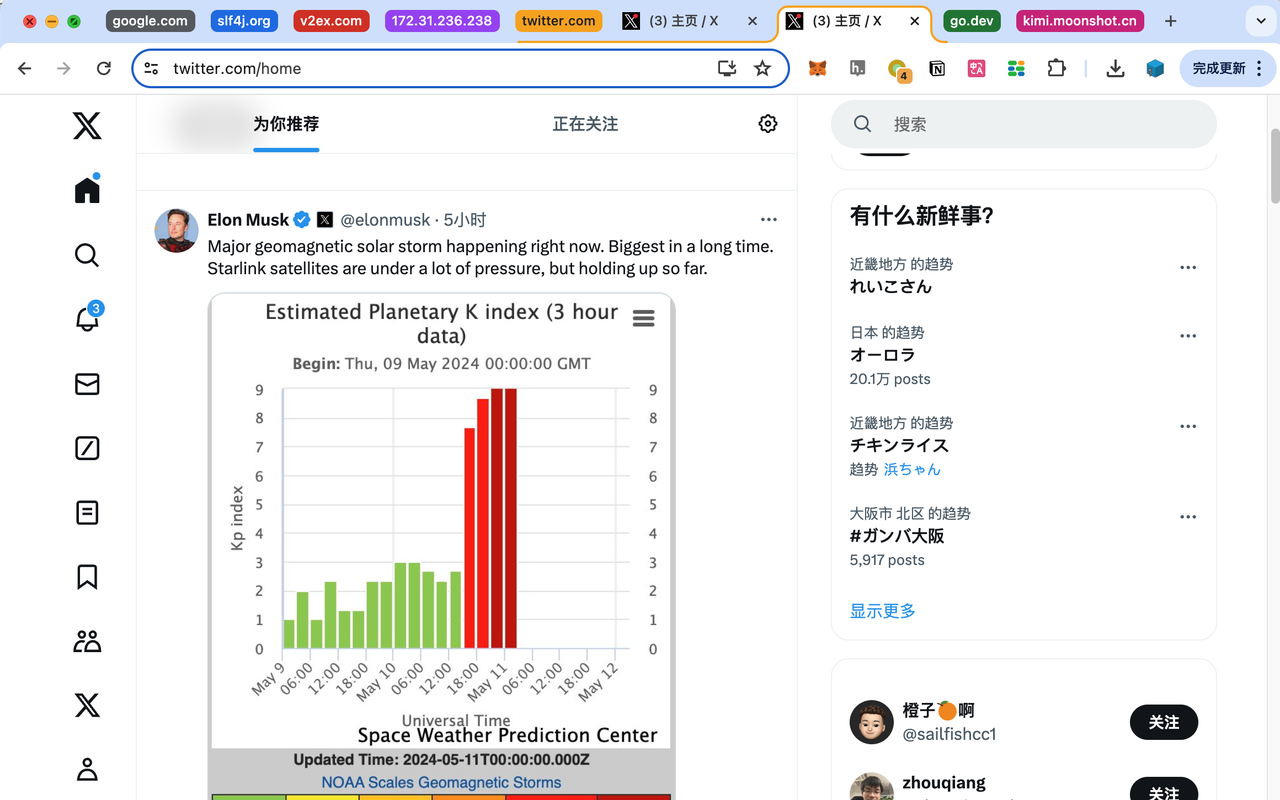The width and height of the screenshot is (1280, 800).
Task: Click 显示更多 to see more trends
Action: pos(882,610)
